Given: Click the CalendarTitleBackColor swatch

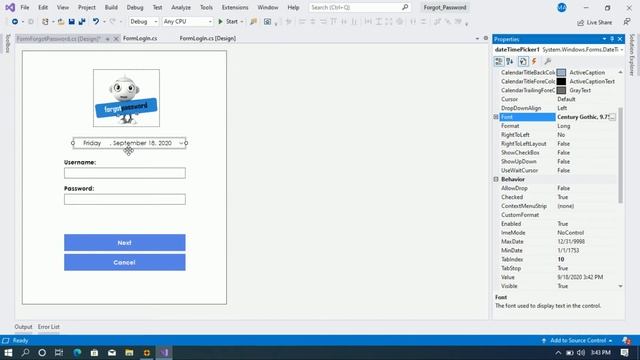Looking at the screenshot, I should [x=561, y=72].
